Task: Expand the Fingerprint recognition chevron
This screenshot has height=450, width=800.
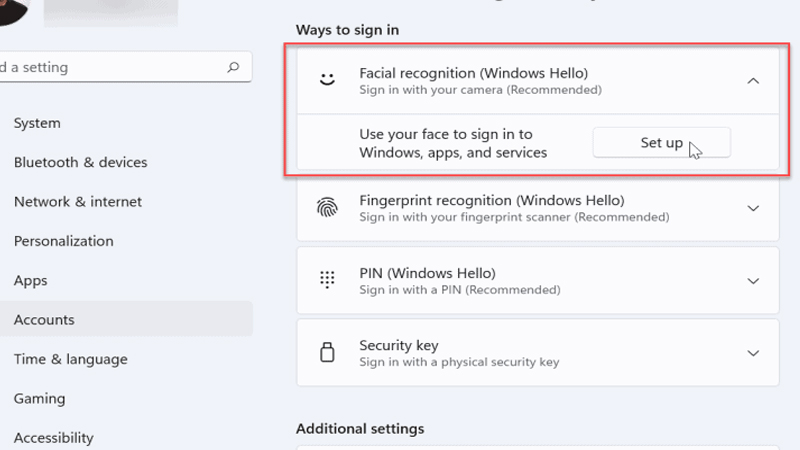Action: [x=753, y=208]
